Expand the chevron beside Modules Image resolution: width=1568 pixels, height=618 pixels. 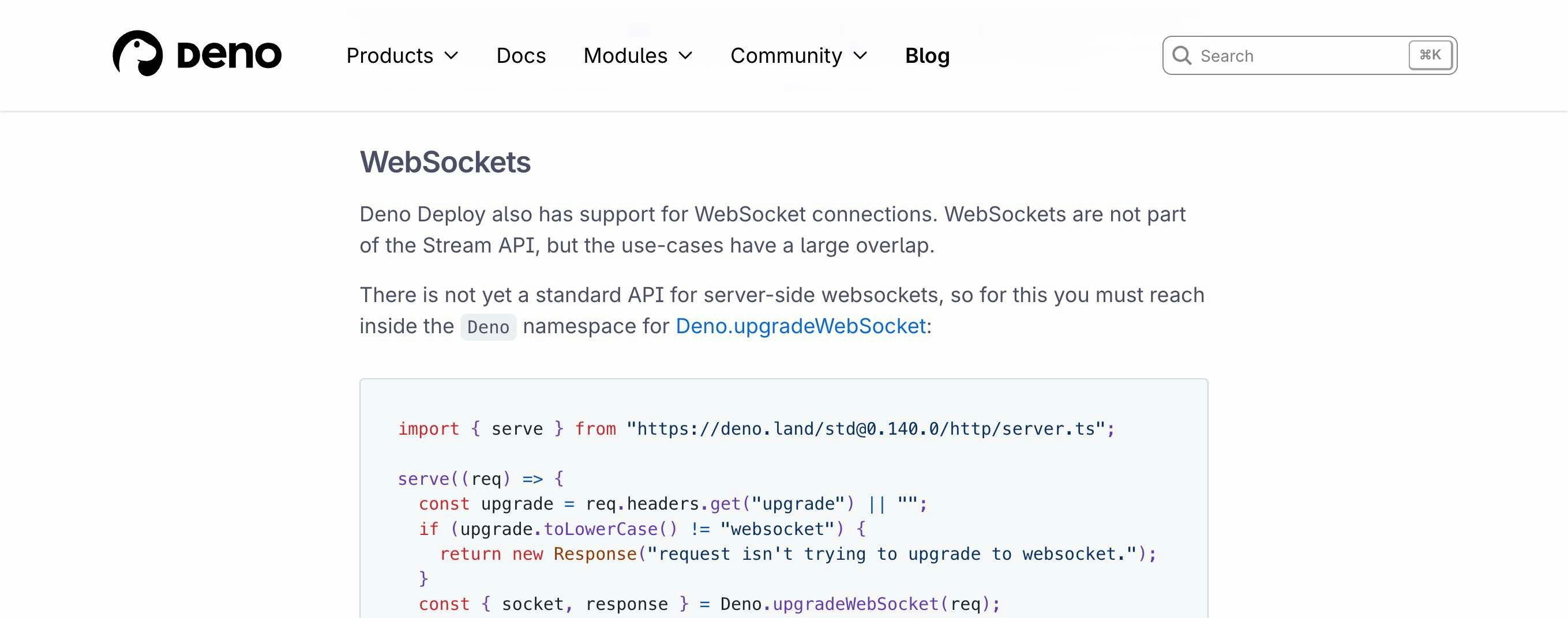click(x=685, y=56)
